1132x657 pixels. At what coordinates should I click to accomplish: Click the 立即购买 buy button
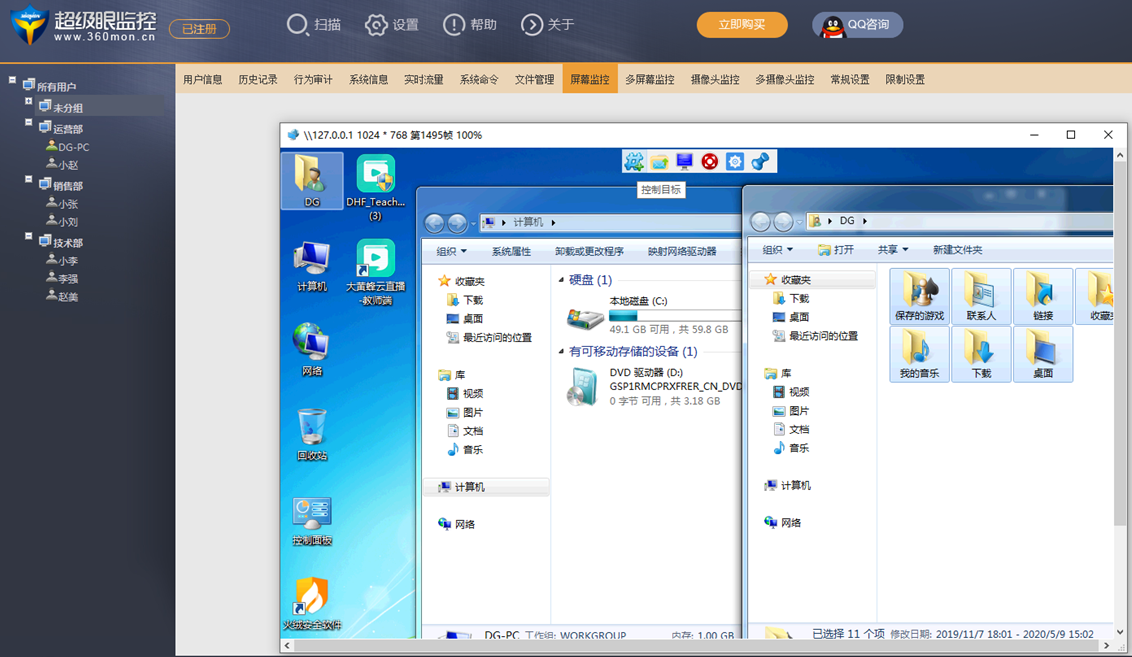click(x=741, y=25)
